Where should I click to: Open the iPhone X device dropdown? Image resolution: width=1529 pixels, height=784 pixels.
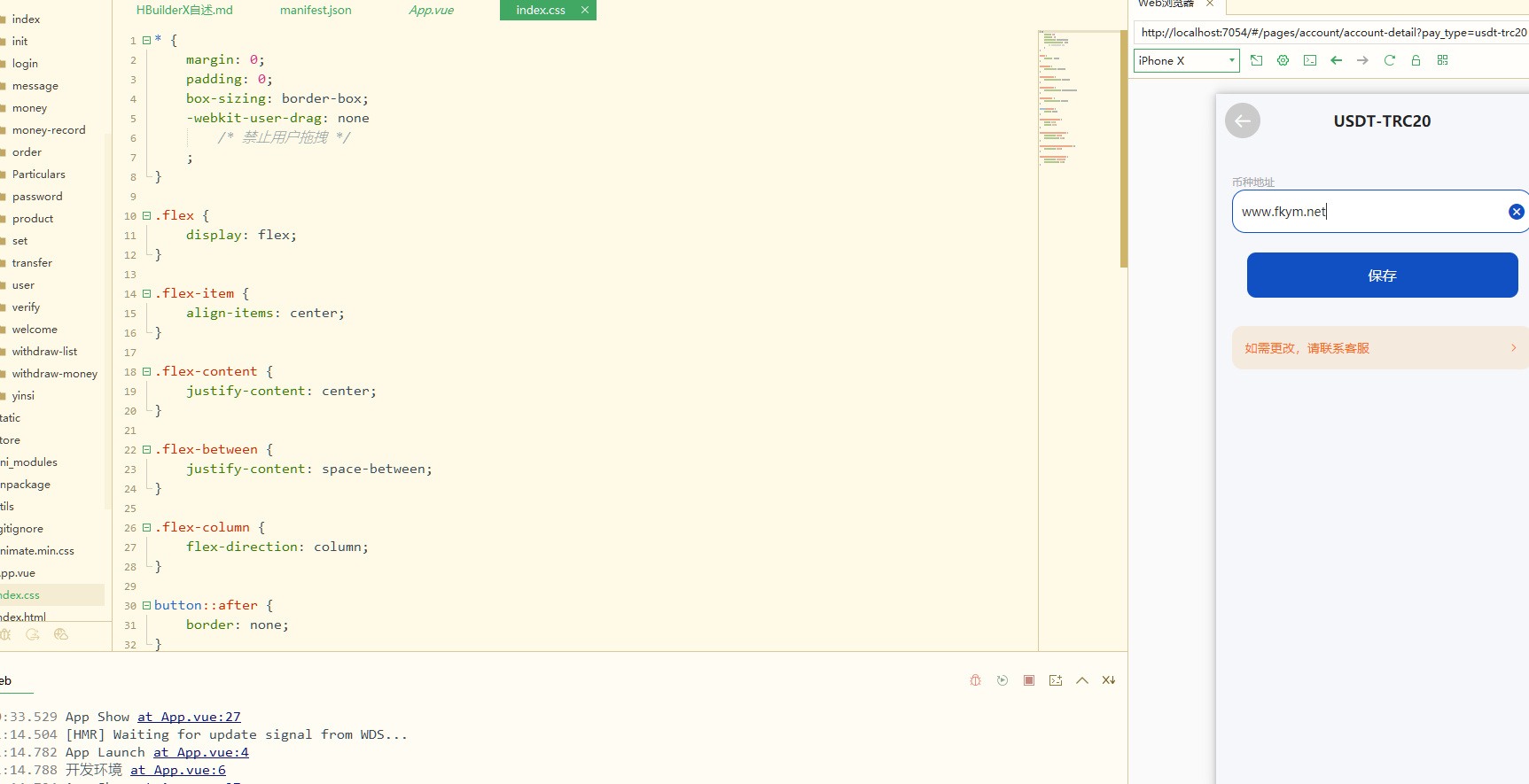point(1186,60)
